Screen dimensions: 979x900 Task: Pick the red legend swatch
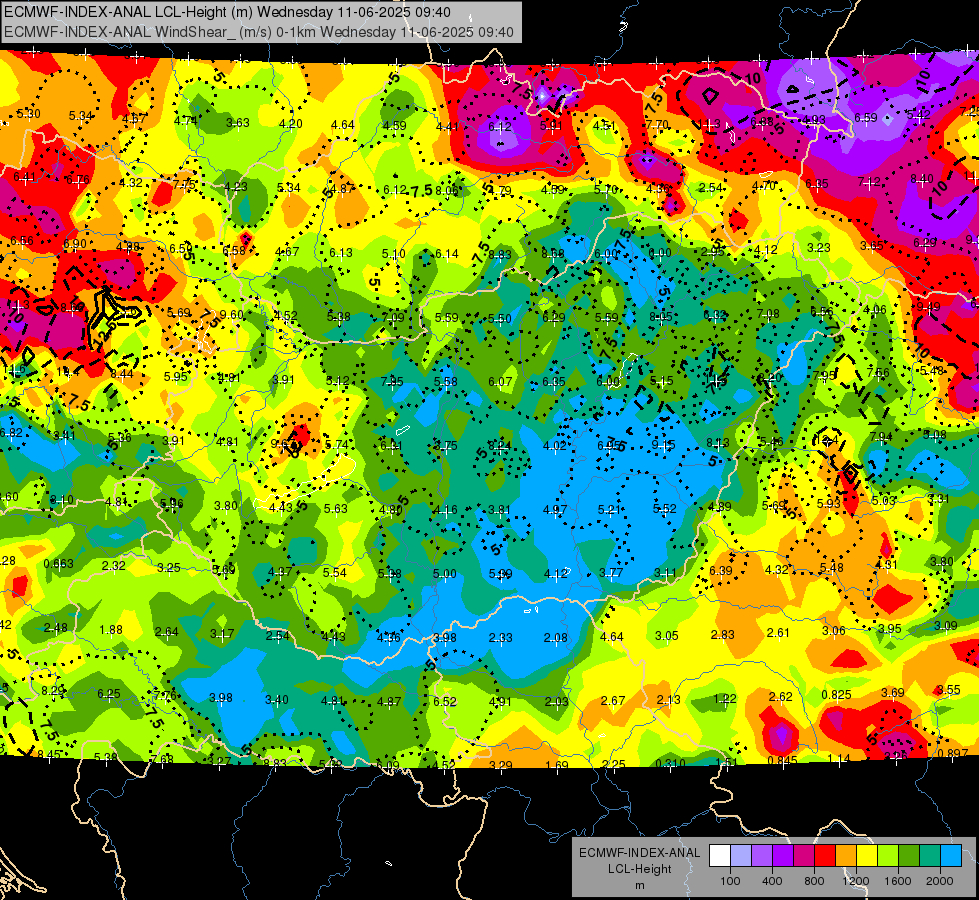[825, 856]
